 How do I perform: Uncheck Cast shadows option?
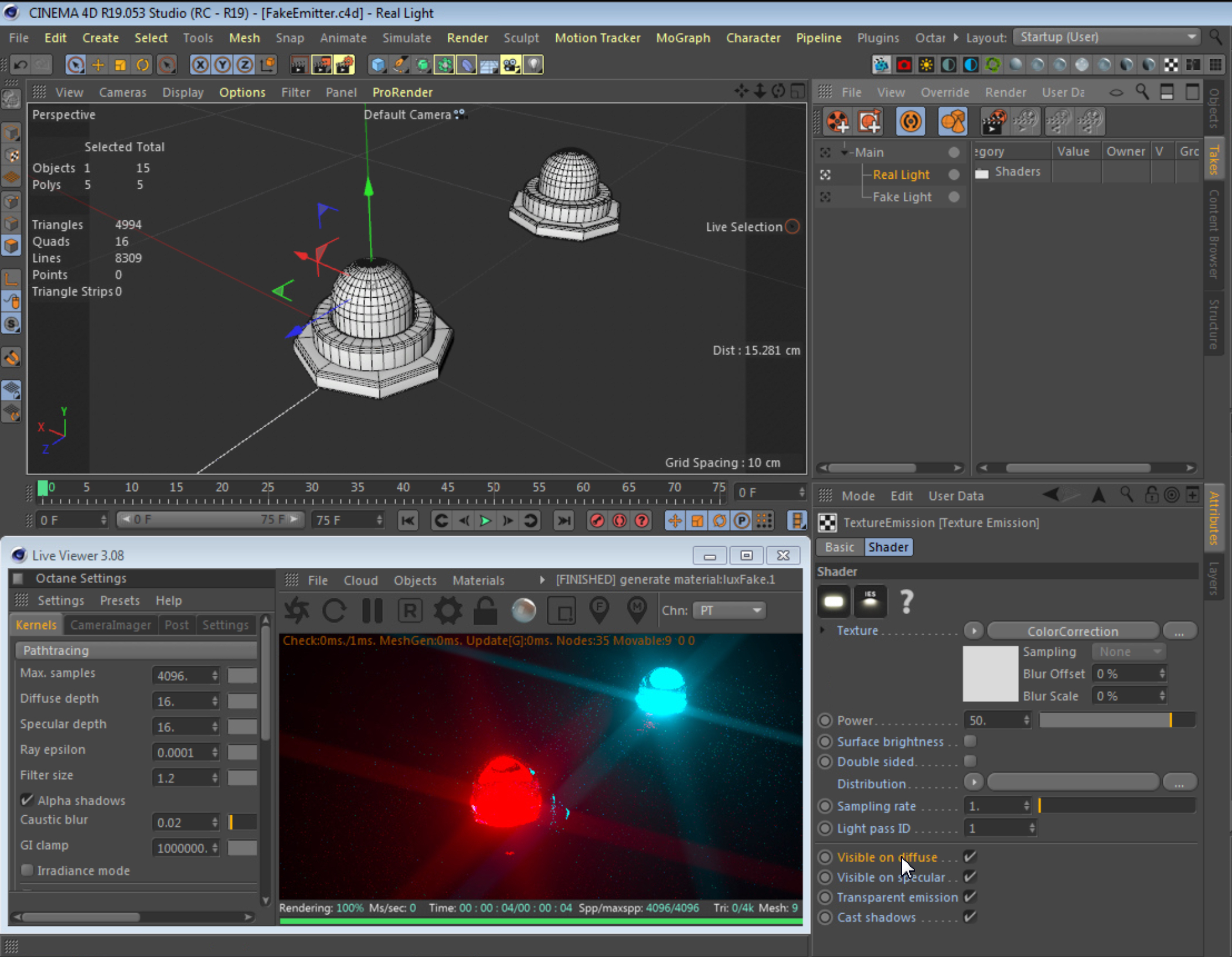tap(971, 917)
